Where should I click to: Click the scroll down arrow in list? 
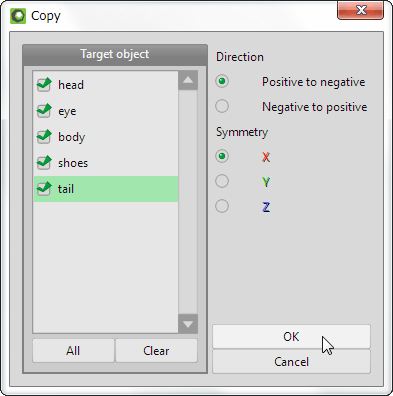tap(188, 324)
